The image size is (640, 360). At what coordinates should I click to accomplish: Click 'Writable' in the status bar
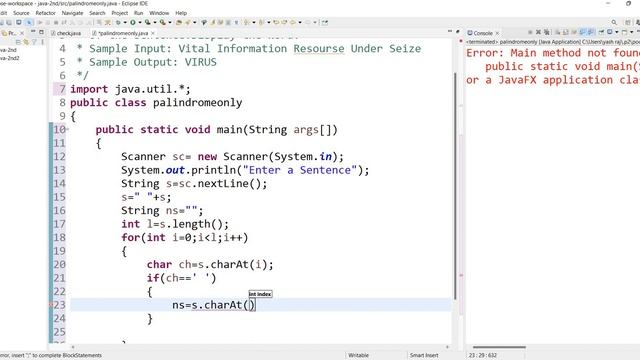coord(358,355)
